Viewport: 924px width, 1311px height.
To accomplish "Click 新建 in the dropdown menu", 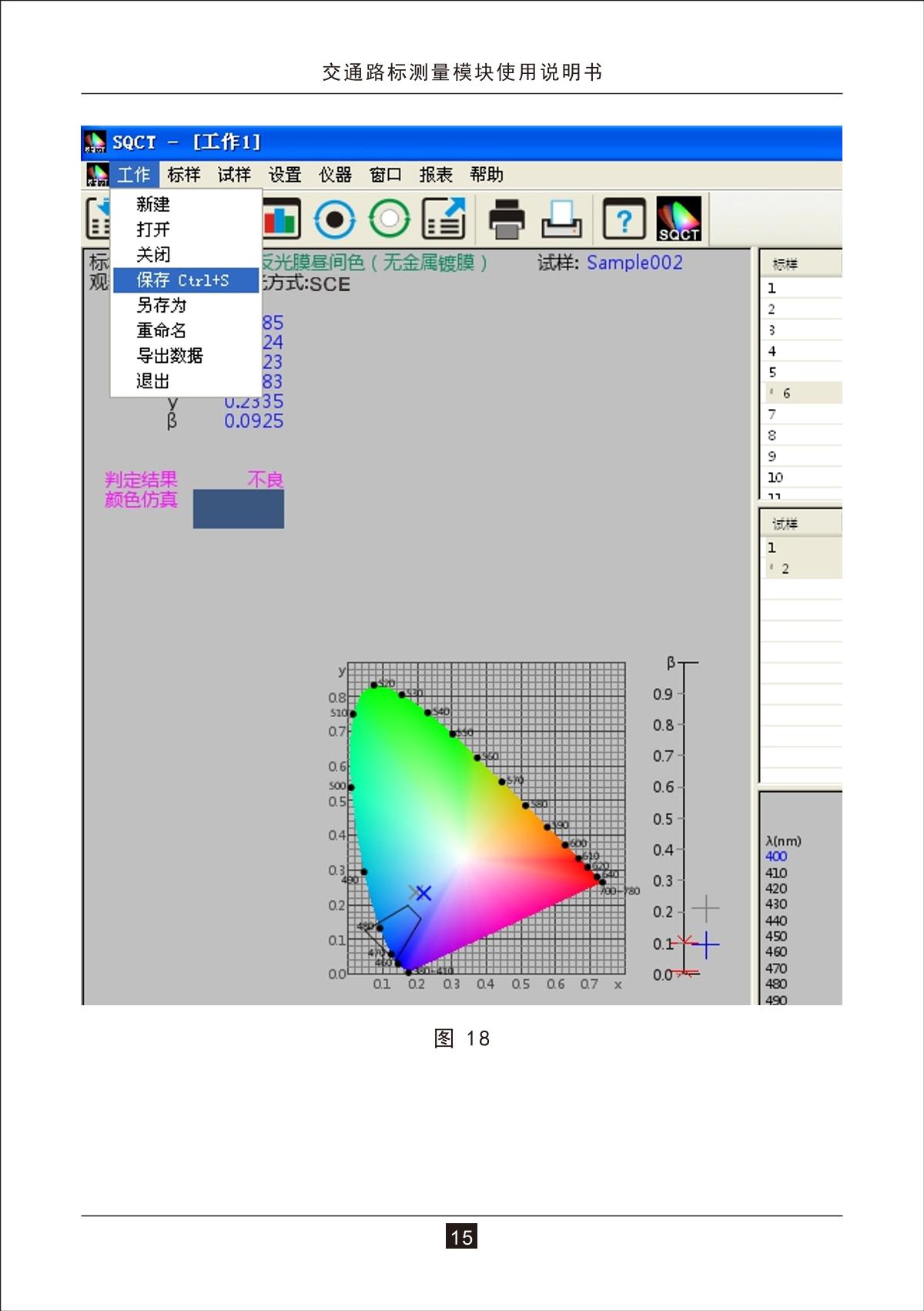I will pos(153,204).
